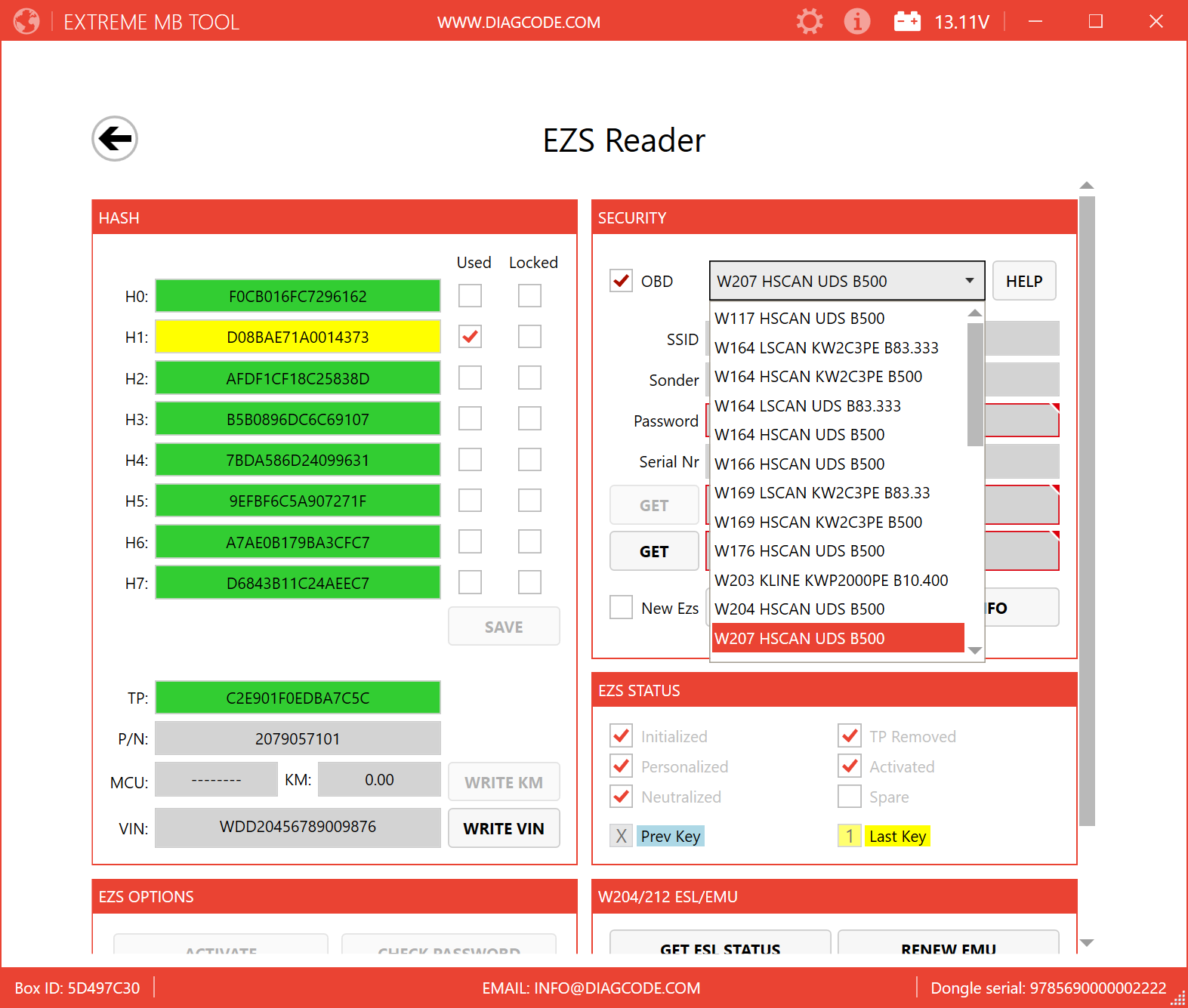Image resolution: width=1188 pixels, height=1008 pixels.
Task: Click the back arrow icon
Action: [x=115, y=139]
